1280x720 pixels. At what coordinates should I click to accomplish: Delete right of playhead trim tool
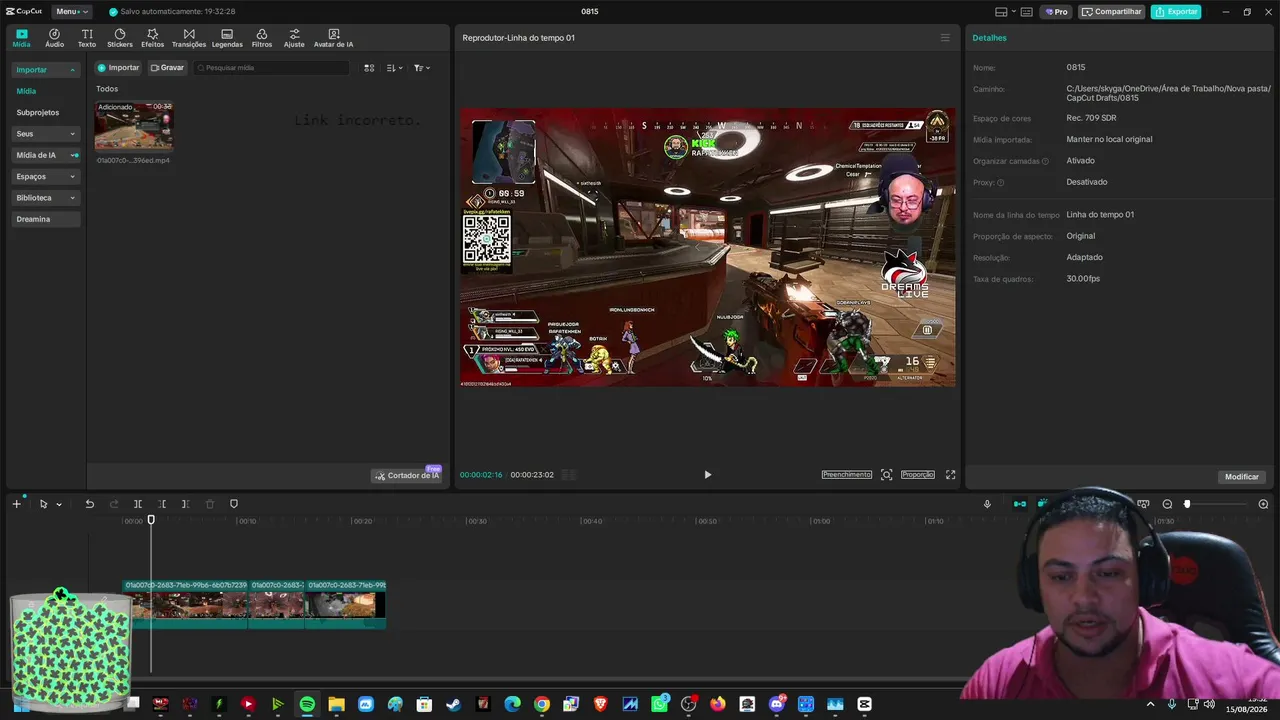[185, 504]
